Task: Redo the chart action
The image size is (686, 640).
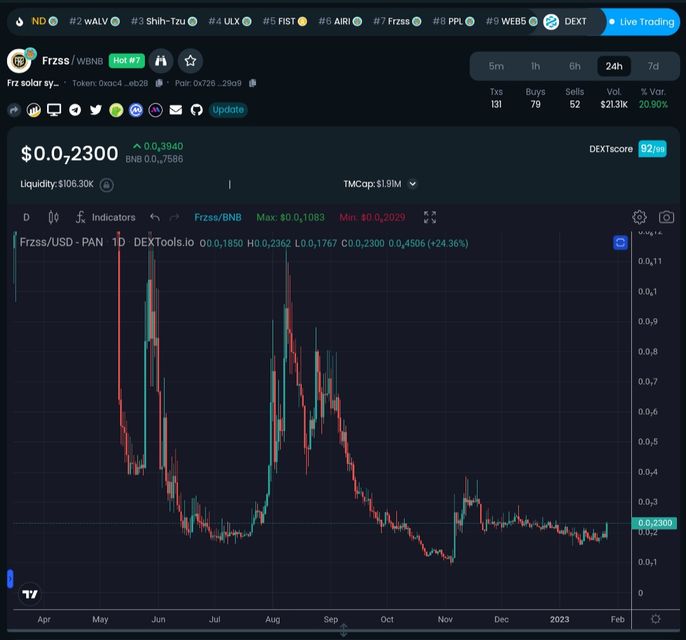Action: pyautogui.click(x=174, y=217)
